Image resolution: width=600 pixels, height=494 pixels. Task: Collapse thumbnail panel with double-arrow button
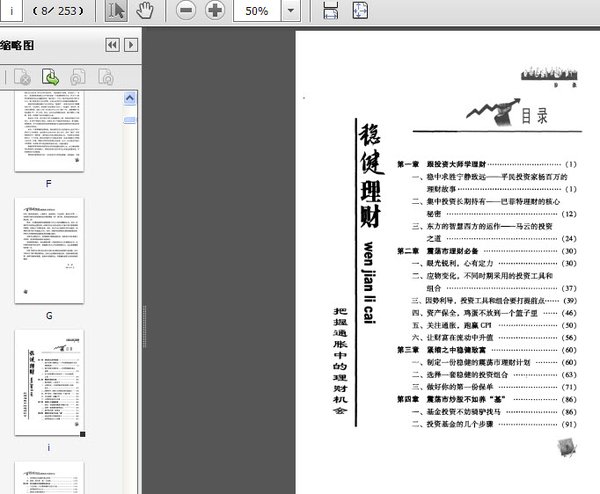tap(112, 45)
